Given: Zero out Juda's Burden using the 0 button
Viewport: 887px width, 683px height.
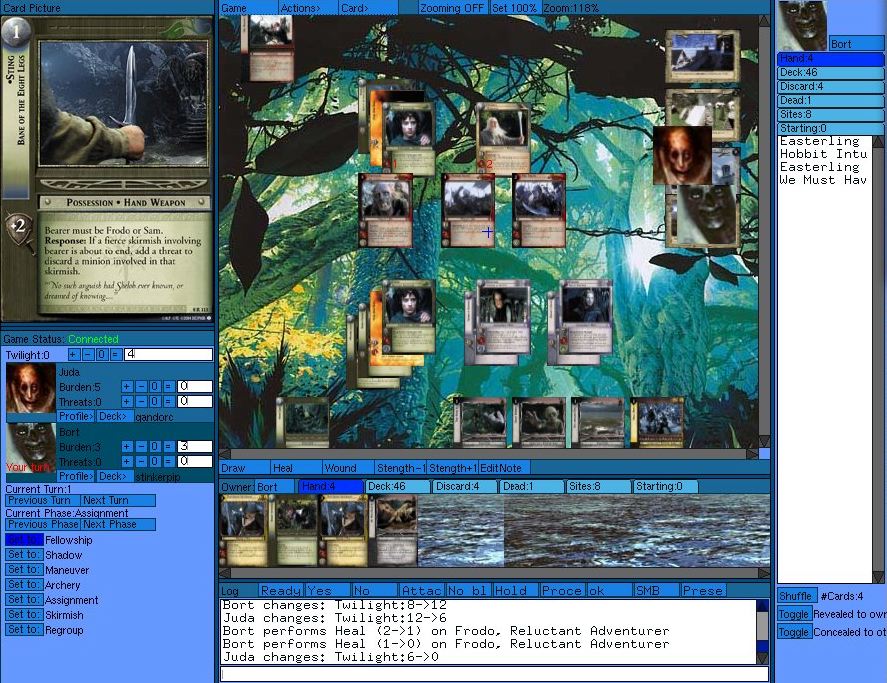Looking at the screenshot, I should pos(154,386).
